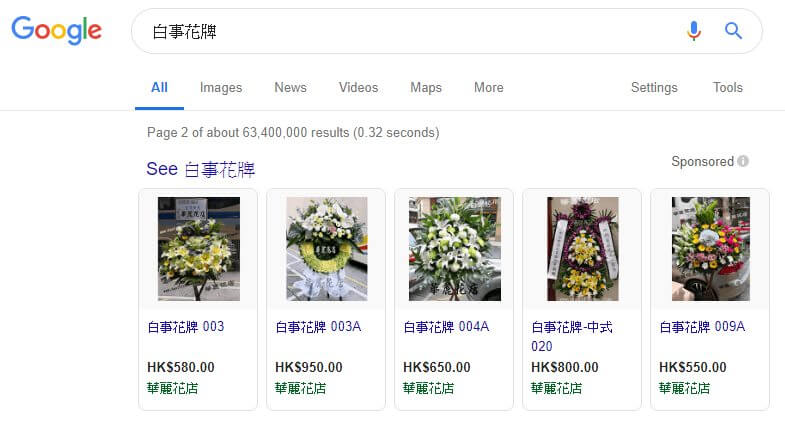
Task: Click 華麗花店 under the HK$800.00 product
Action: click(557, 388)
